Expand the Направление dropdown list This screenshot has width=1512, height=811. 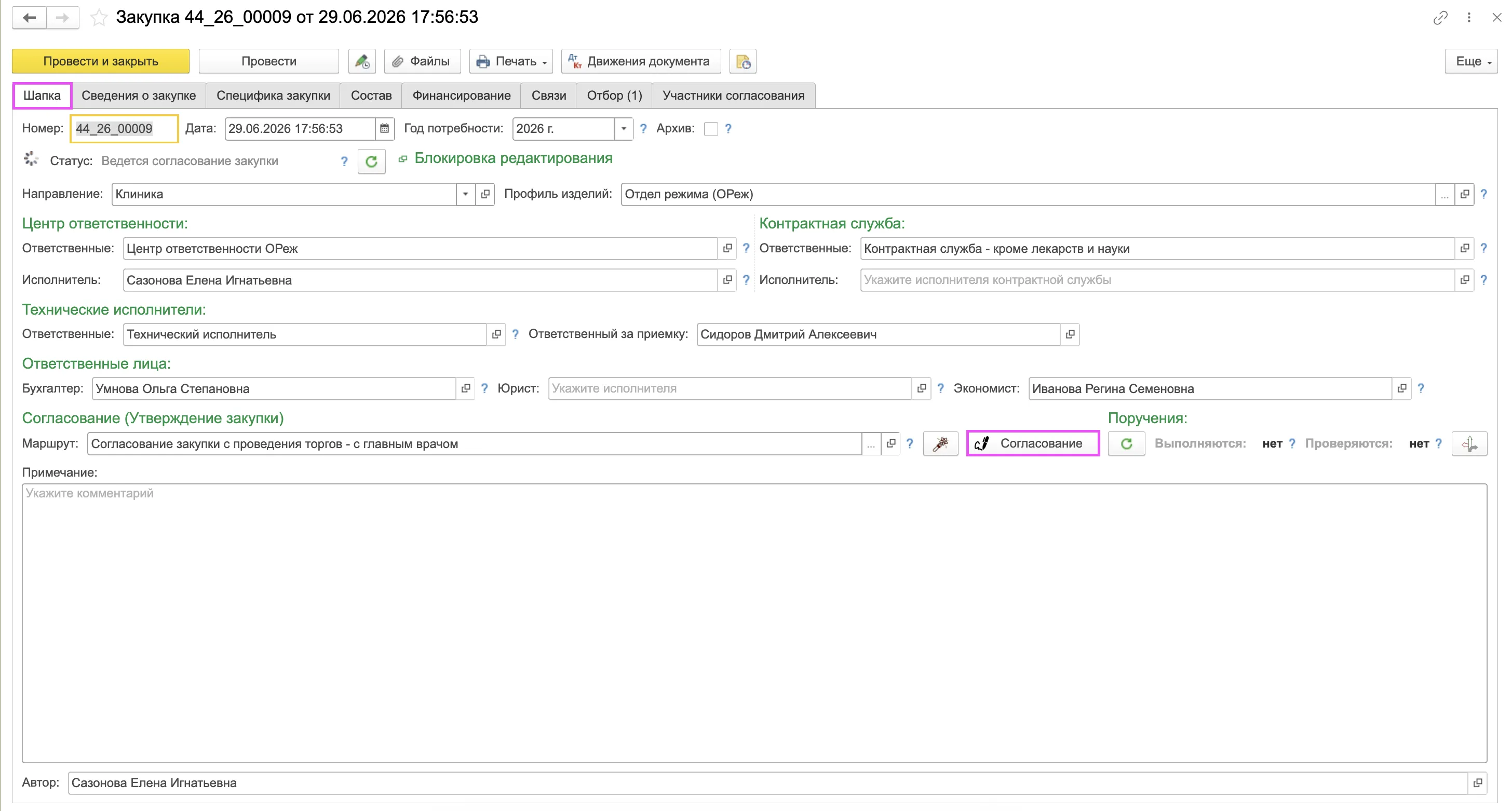[x=465, y=194]
